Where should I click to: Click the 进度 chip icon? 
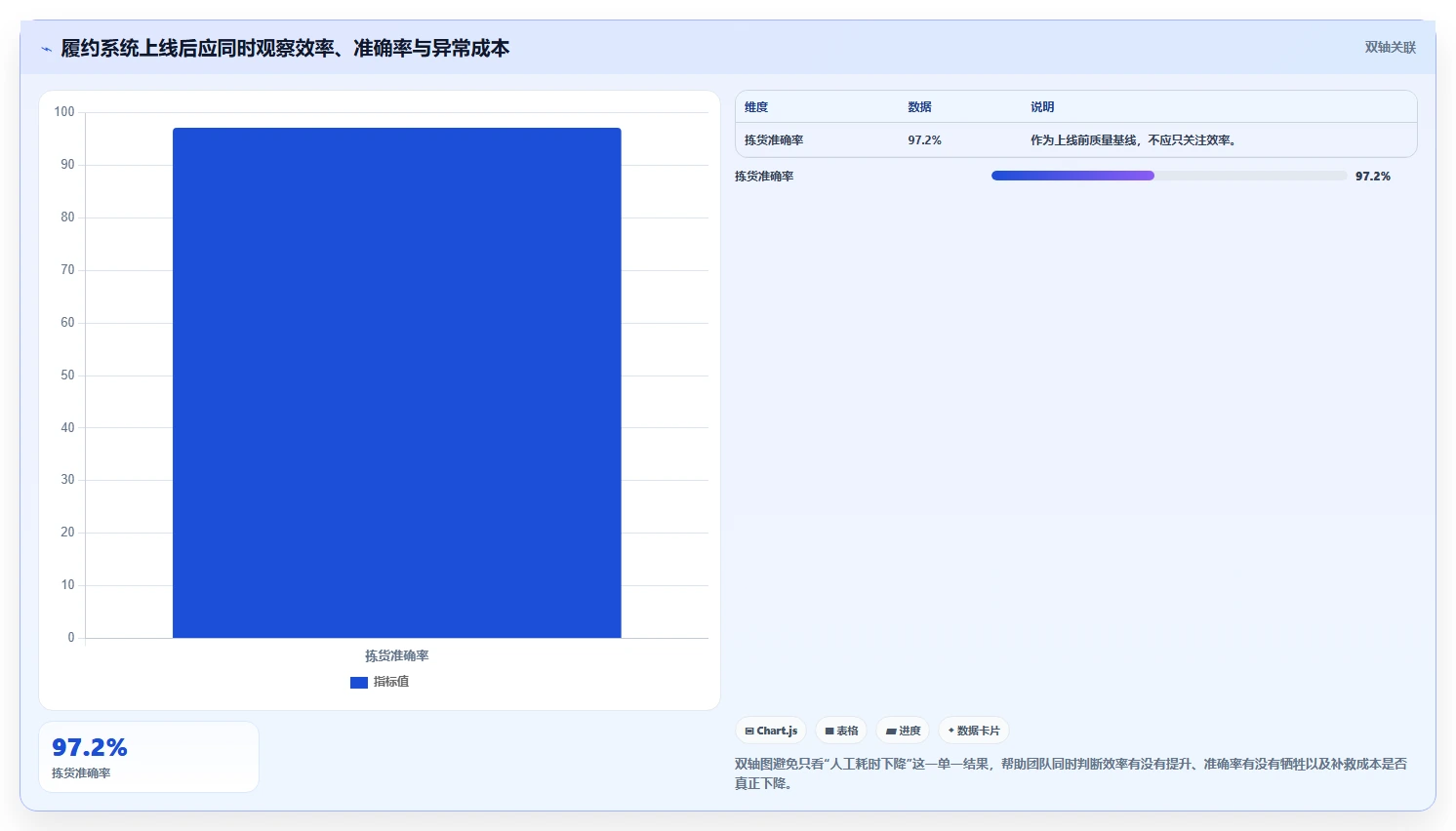pyautogui.click(x=891, y=731)
